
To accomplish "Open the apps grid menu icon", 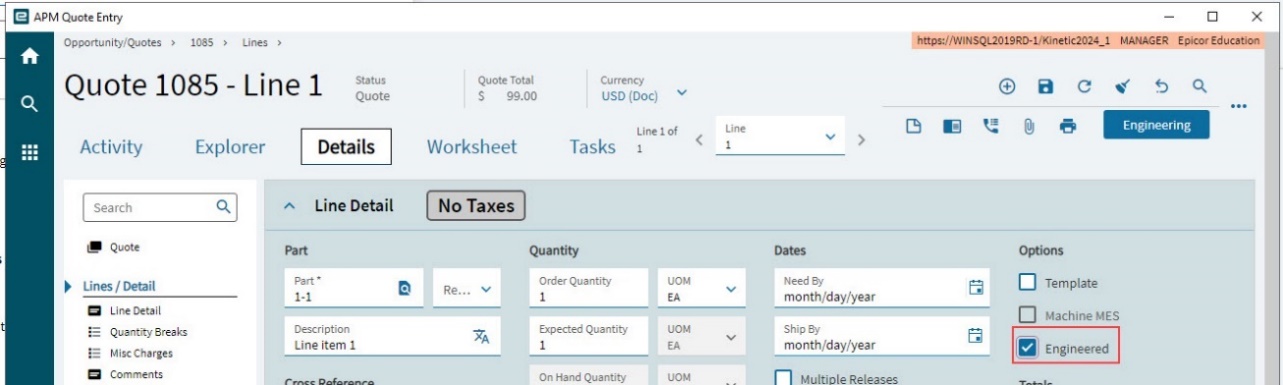I will coord(30,153).
